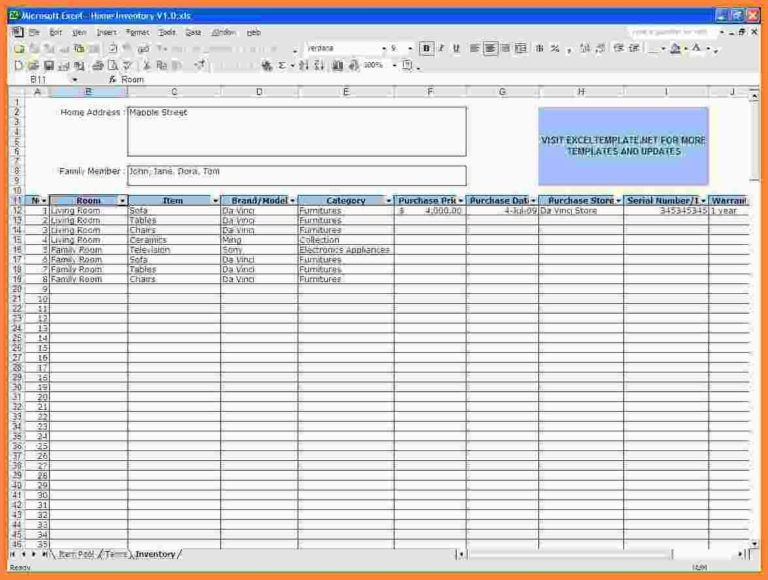The image size is (768, 580).
Task: Open the Purchase Price filter dropdown
Action: pos(461,201)
